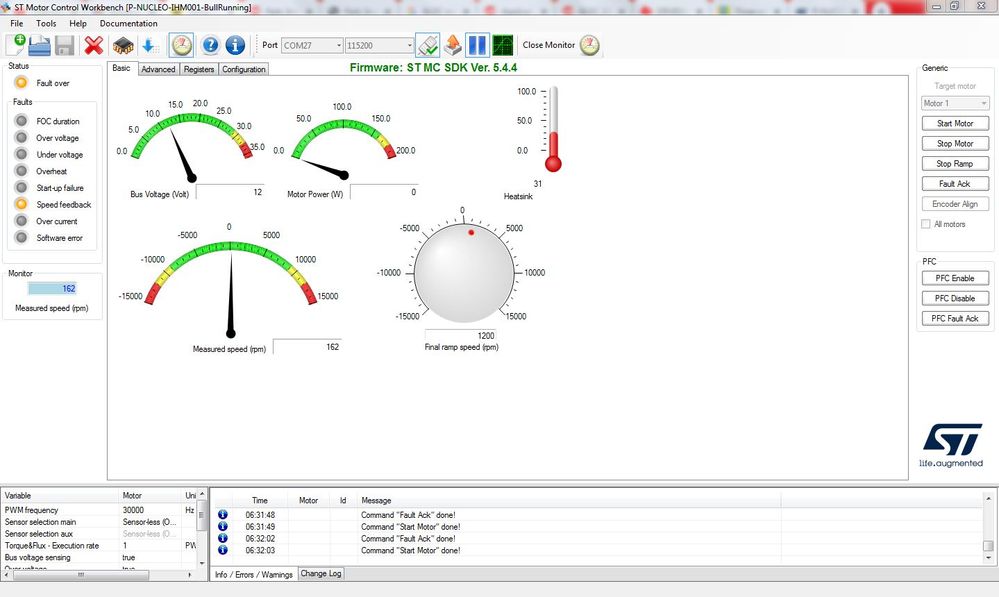
Task: Click info icon of 06:32:03 log entry
Action: [222, 550]
